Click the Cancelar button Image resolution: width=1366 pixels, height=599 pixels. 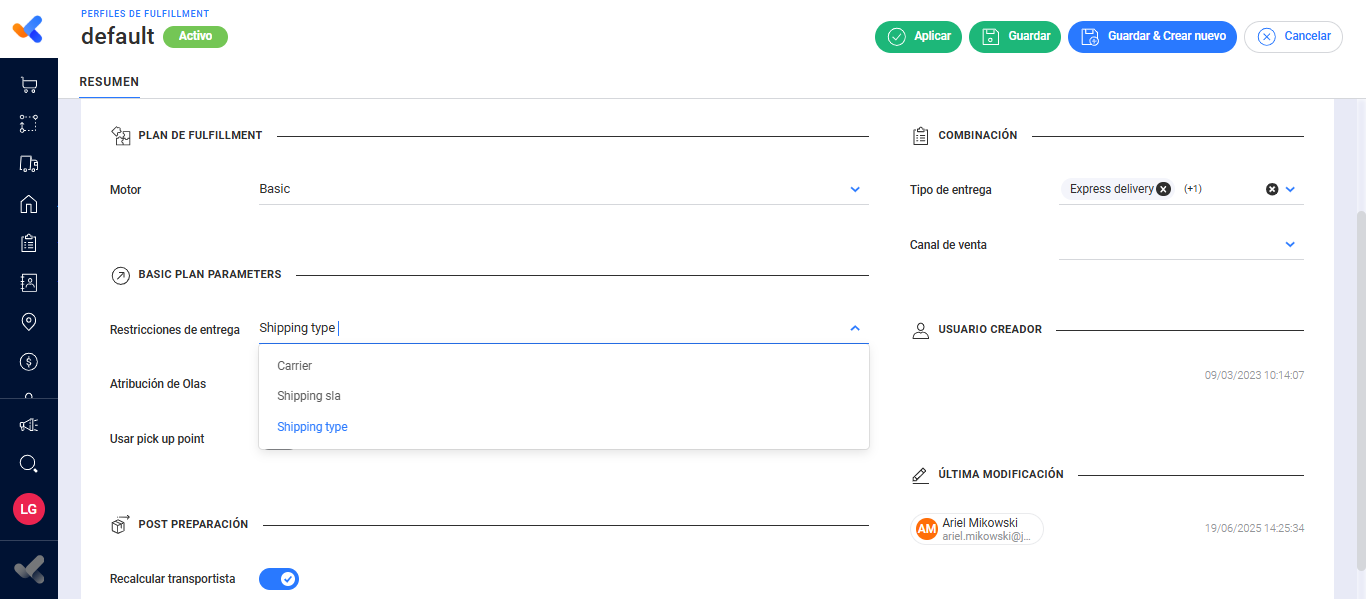click(x=1293, y=36)
